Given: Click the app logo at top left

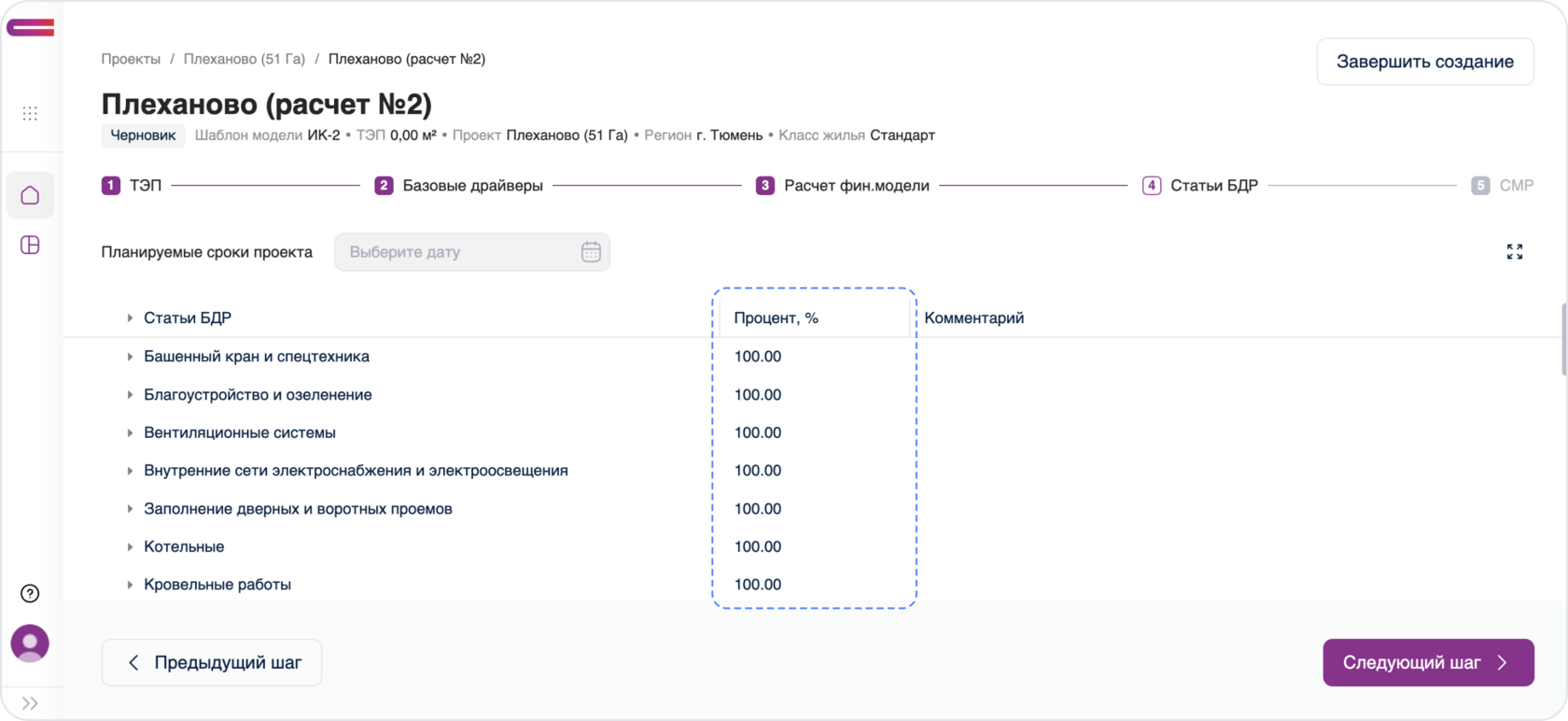Looking at the screenshot, I should click(31, 28).
